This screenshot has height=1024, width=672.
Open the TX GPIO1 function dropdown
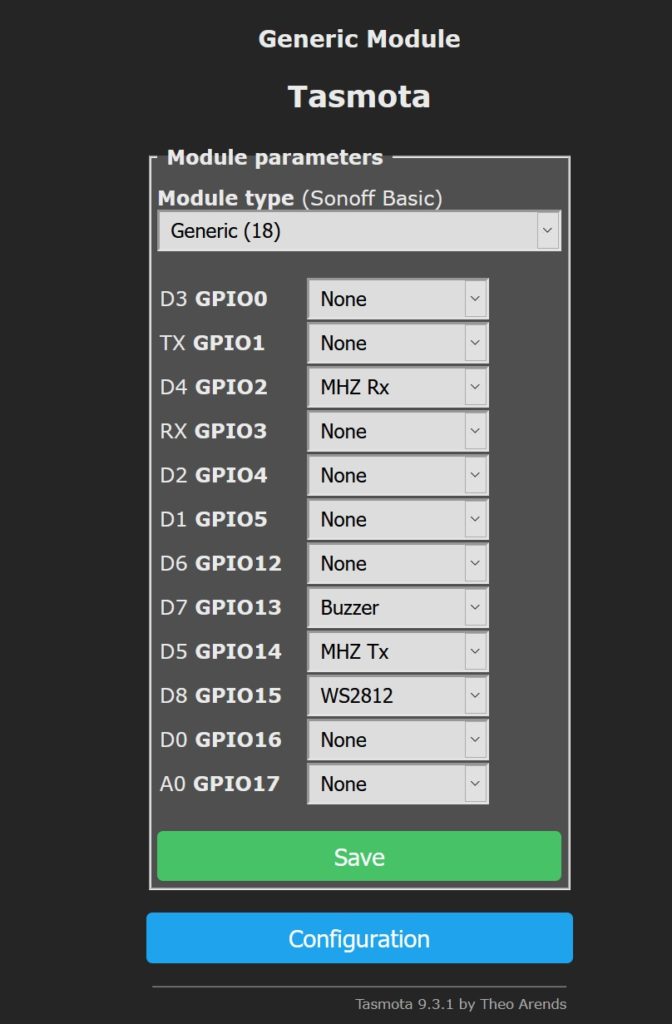coord(397,343)
